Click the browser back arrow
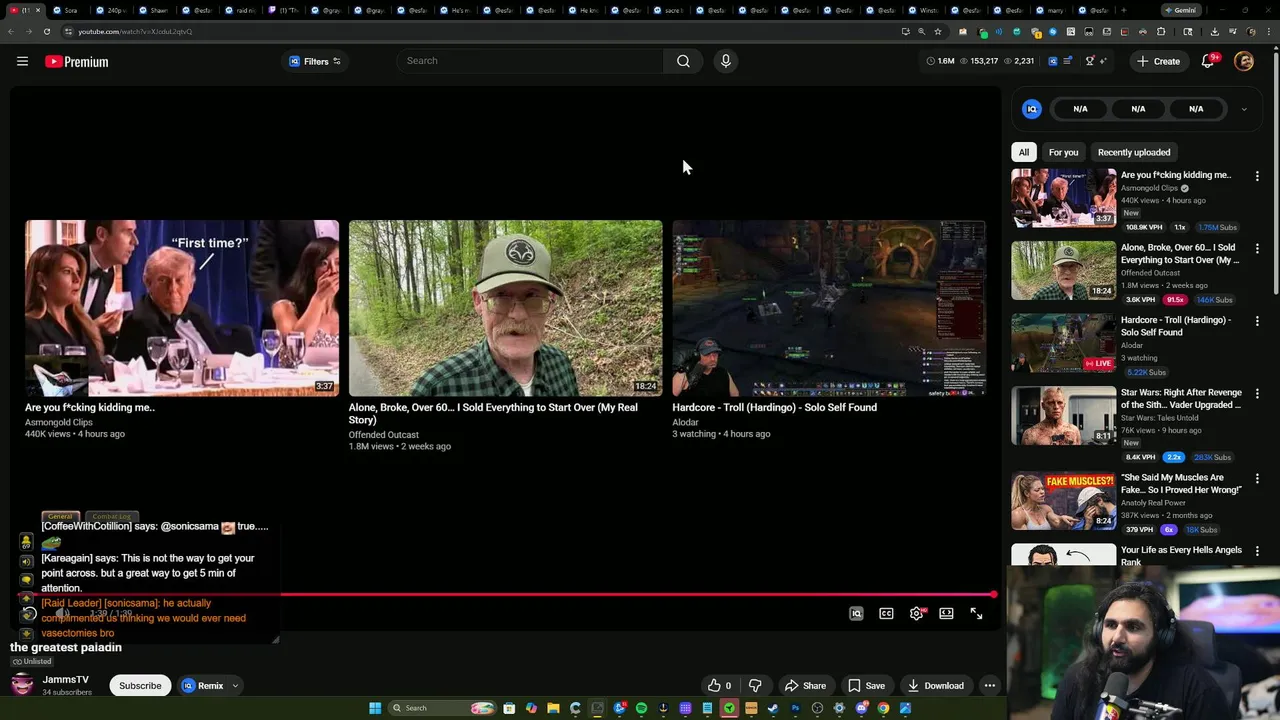The height and width of the screenshot is (720, 1280). pyautogui.click(x=10, y=31)
